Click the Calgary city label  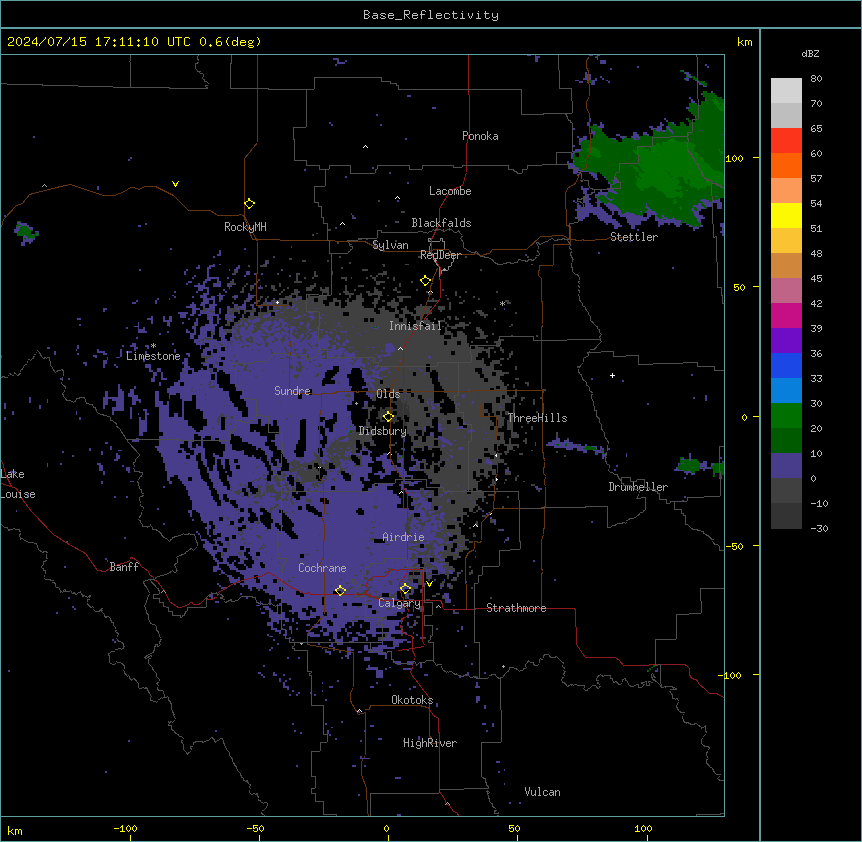(x=399, y=603)
